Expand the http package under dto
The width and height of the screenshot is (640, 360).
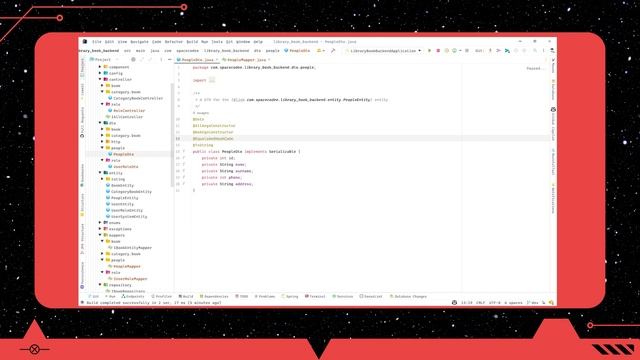pyautogui.click(x=102, y=142)
